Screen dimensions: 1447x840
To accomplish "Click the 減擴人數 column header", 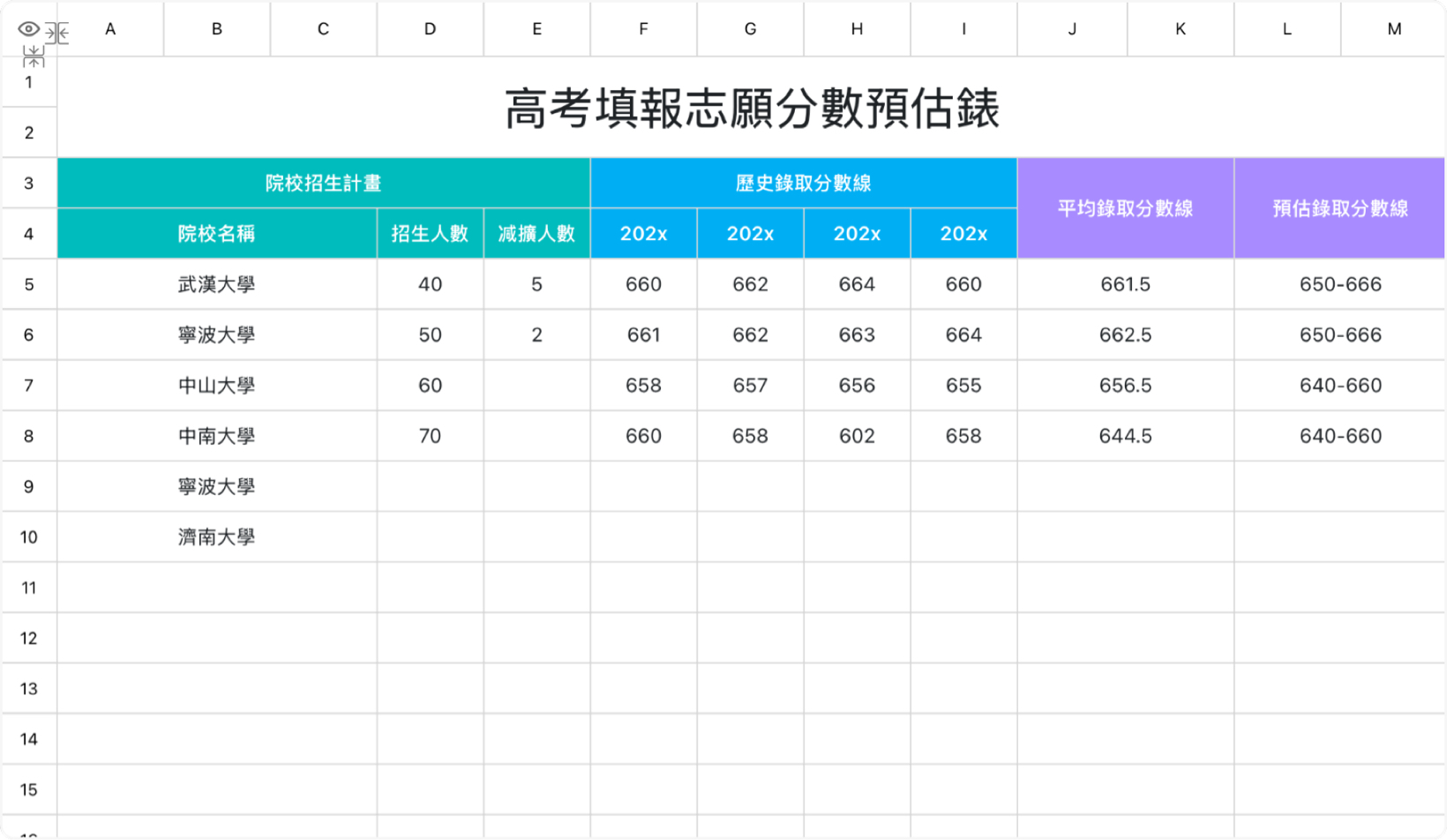I will click(536, 234).
